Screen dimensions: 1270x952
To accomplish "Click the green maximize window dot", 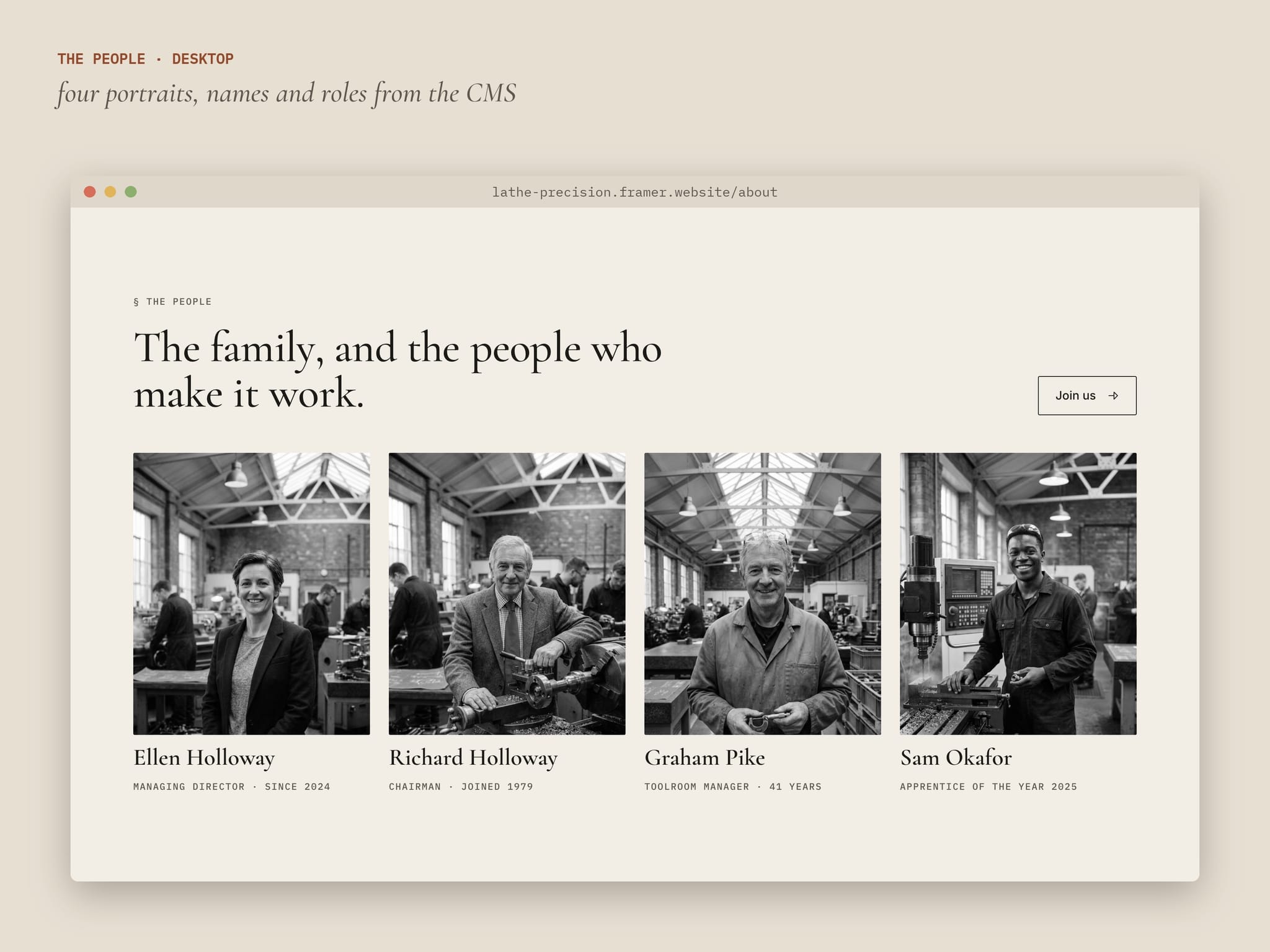I will 131,192.
